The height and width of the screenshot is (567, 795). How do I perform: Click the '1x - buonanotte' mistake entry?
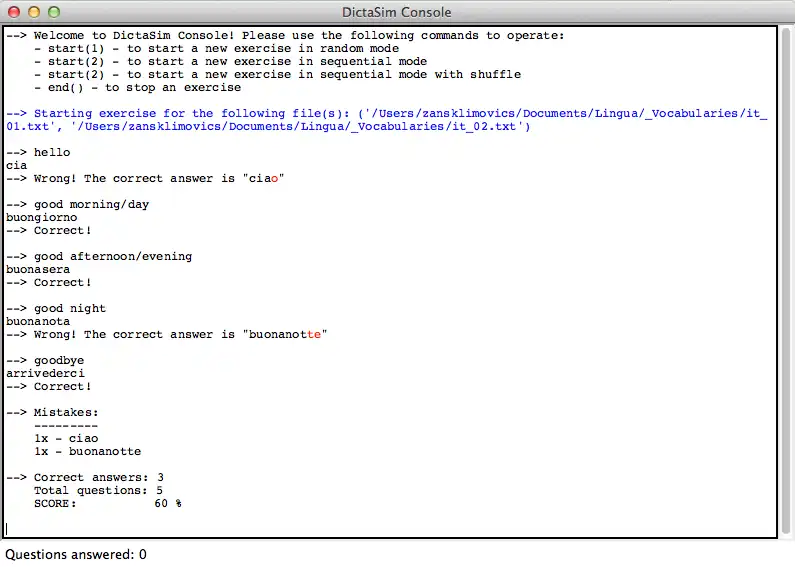coord(88,452)
